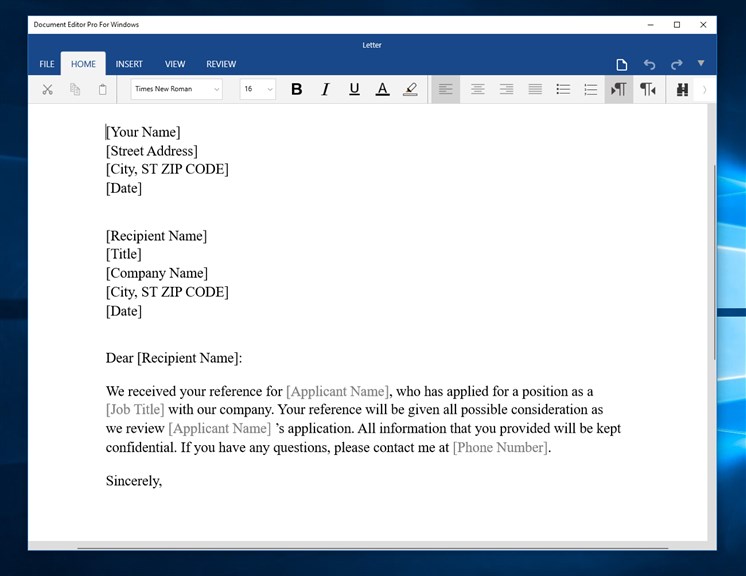The image size is (746, 576).
Task: Click the "Dear [Recipient Name]:" line
Action: pyautogui.click(x=174, y=358)
